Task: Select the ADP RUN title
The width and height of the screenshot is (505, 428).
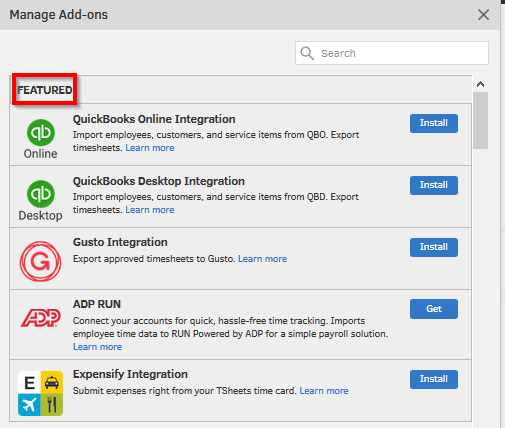Action: click(x=97, y=304)
